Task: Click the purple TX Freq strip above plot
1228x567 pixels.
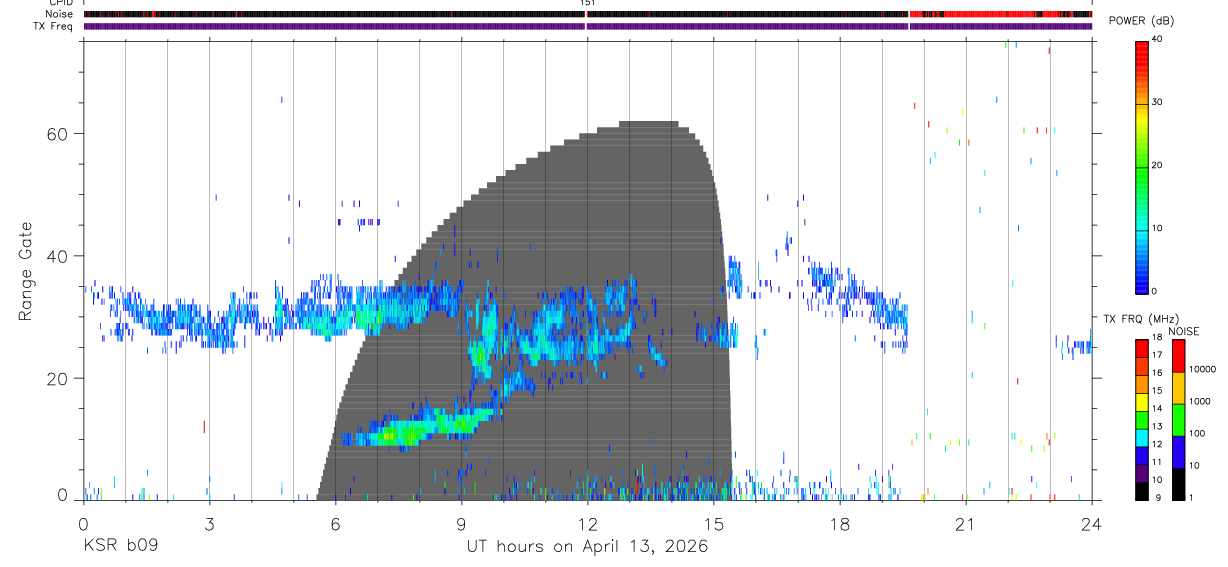Action: pos(587,27)
